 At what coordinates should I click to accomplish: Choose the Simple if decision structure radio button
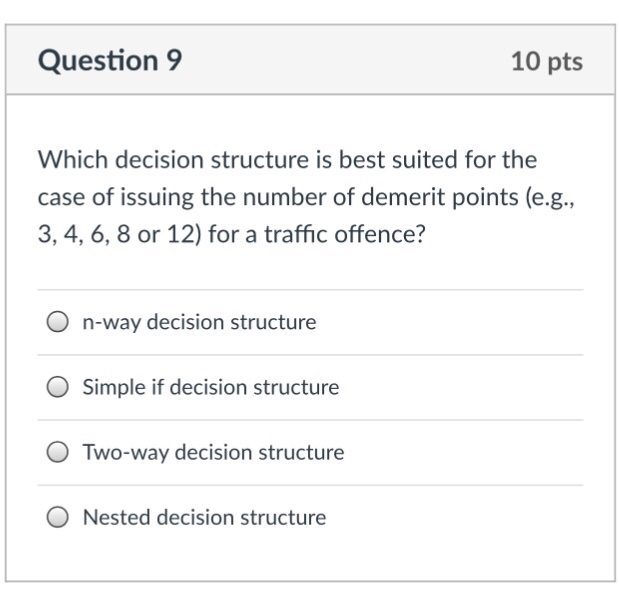pos(59,388)
